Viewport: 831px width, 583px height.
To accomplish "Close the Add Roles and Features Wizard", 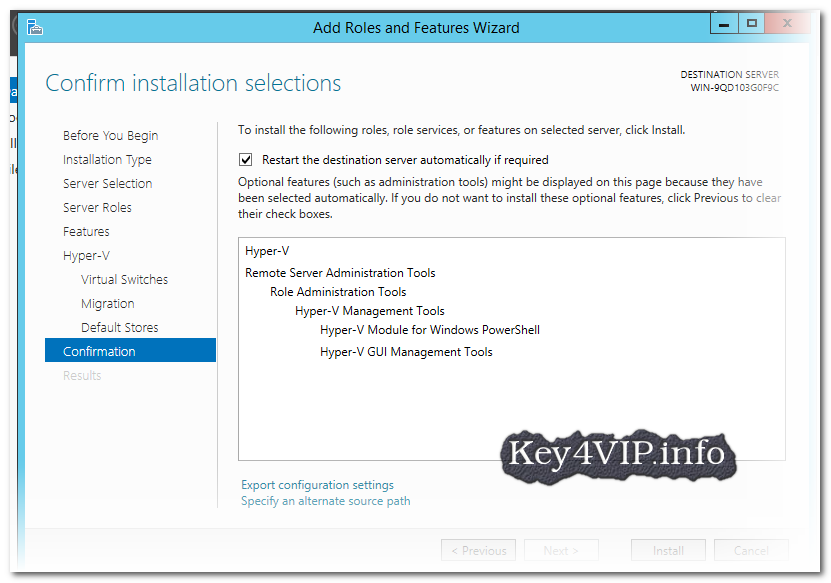I will tap(787, 24).
